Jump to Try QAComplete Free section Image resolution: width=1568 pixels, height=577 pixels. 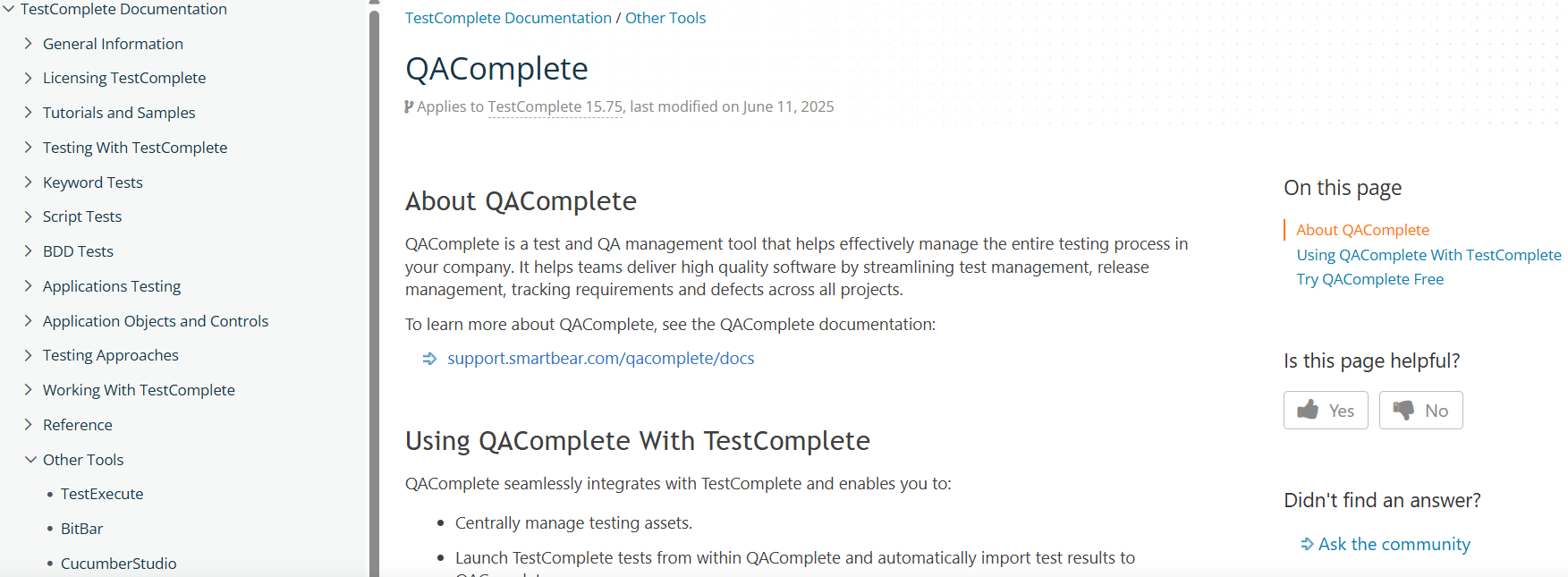(x=1369, y=279)
